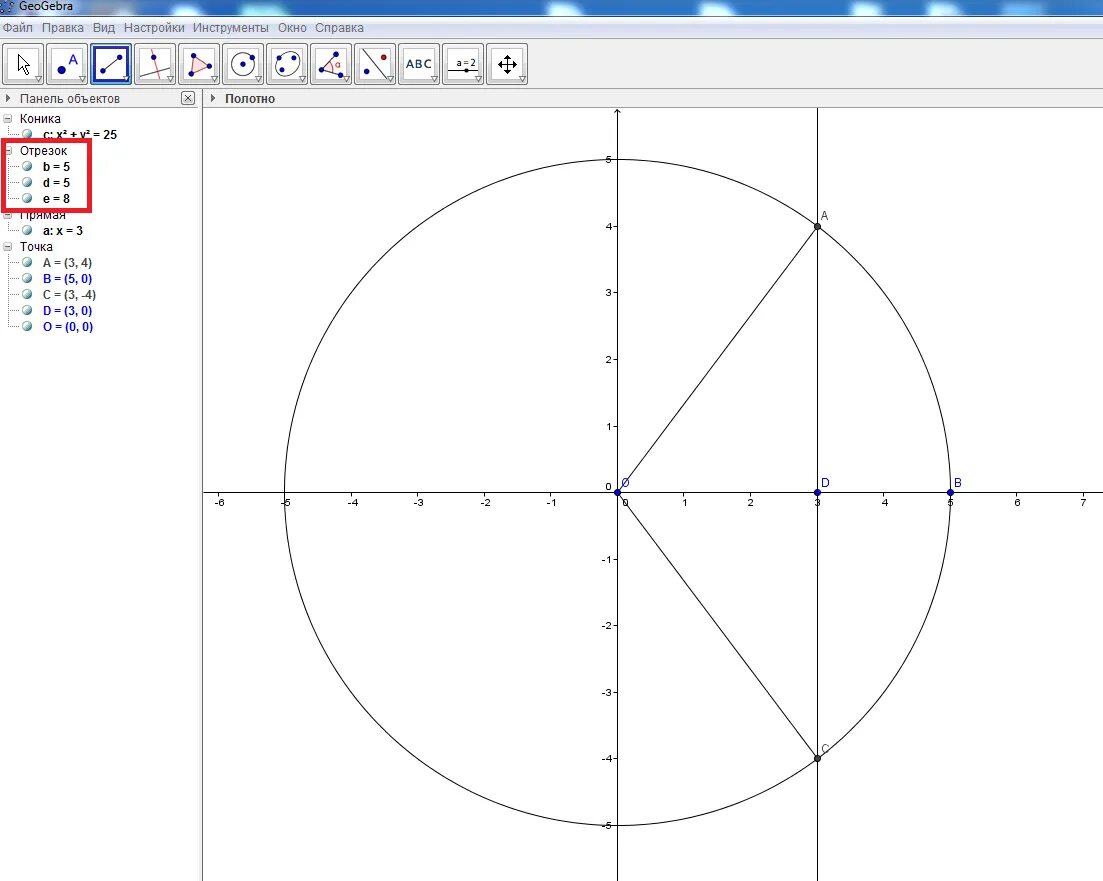Collapse the Отрезок objects group
This screenshot has height=881, width=1103.
(8, 150)
